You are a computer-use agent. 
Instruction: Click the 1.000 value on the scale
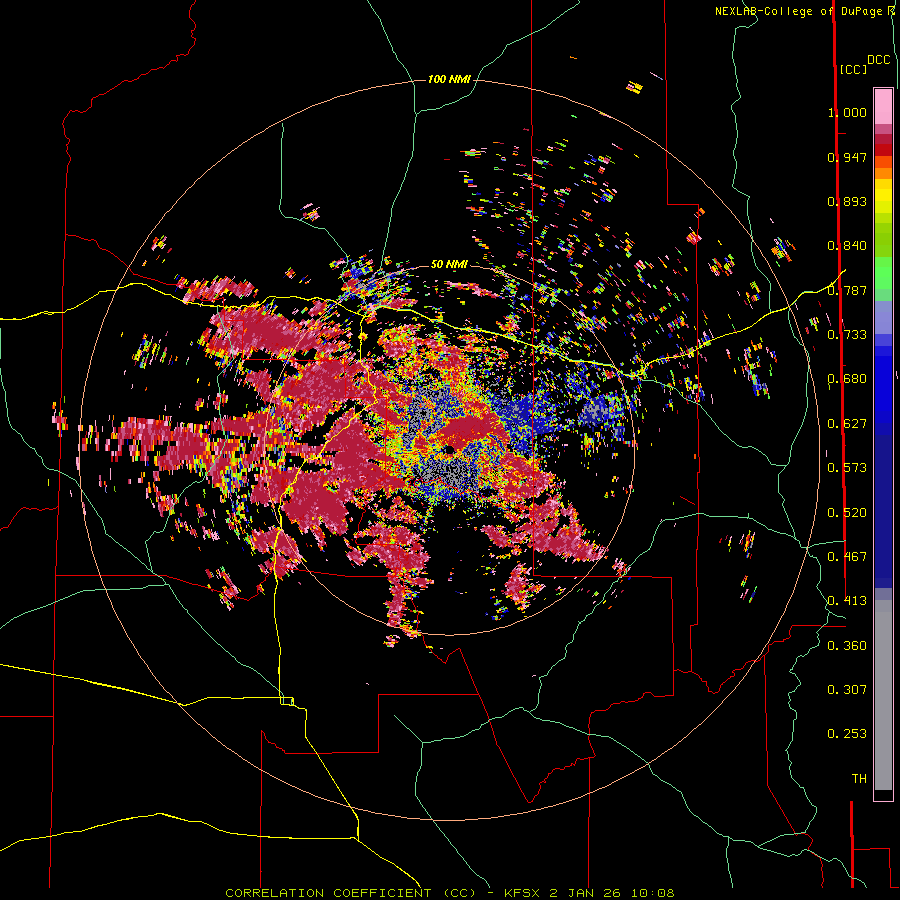(847, 112)
